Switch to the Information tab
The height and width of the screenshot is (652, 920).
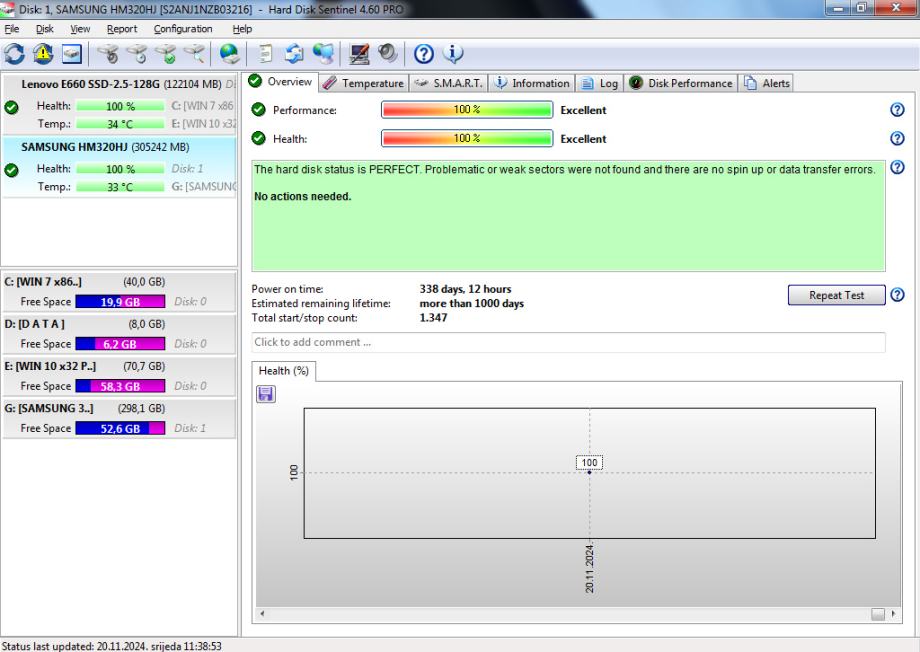[532, 83]
